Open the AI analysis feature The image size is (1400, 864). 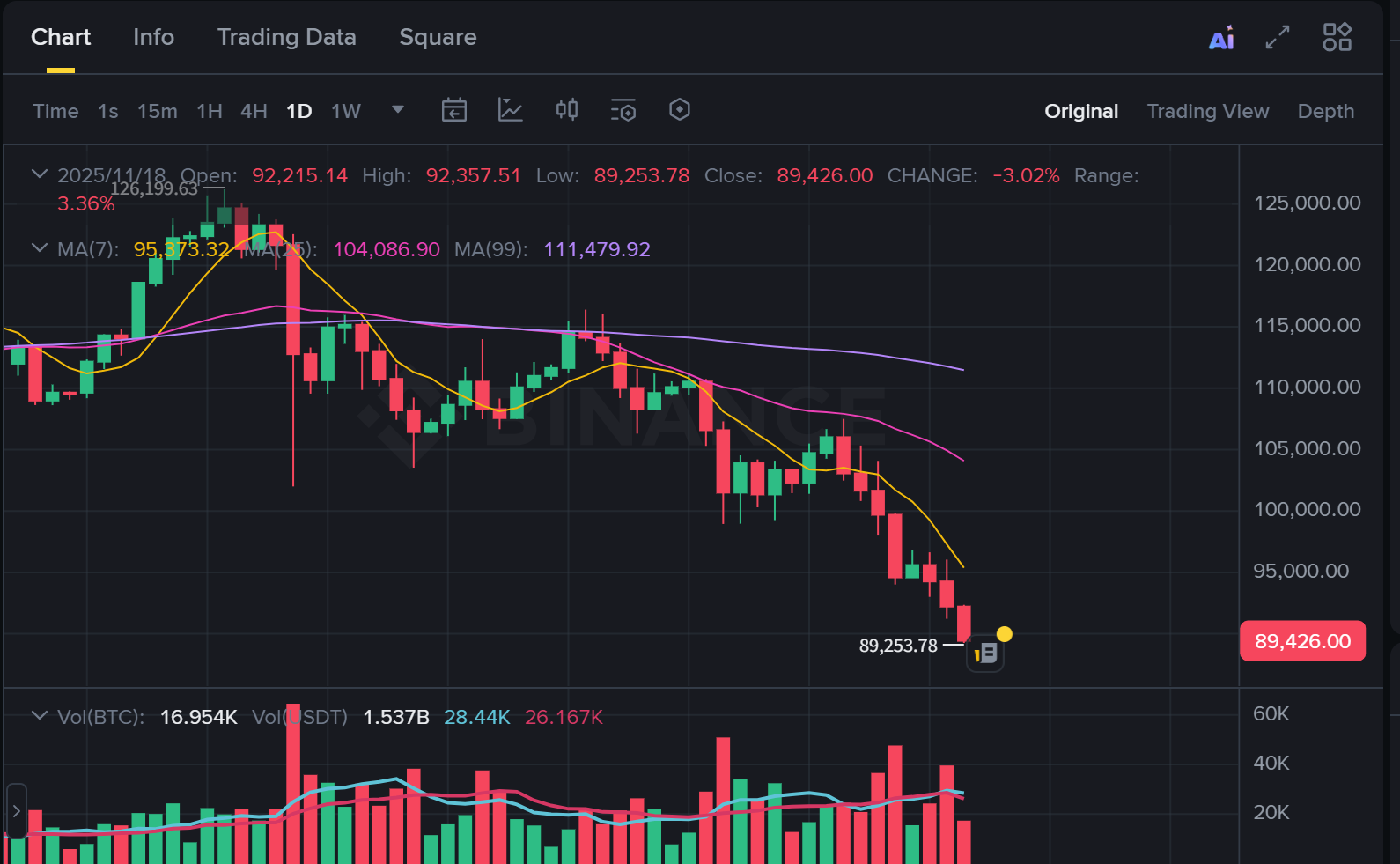[1221, 39]
